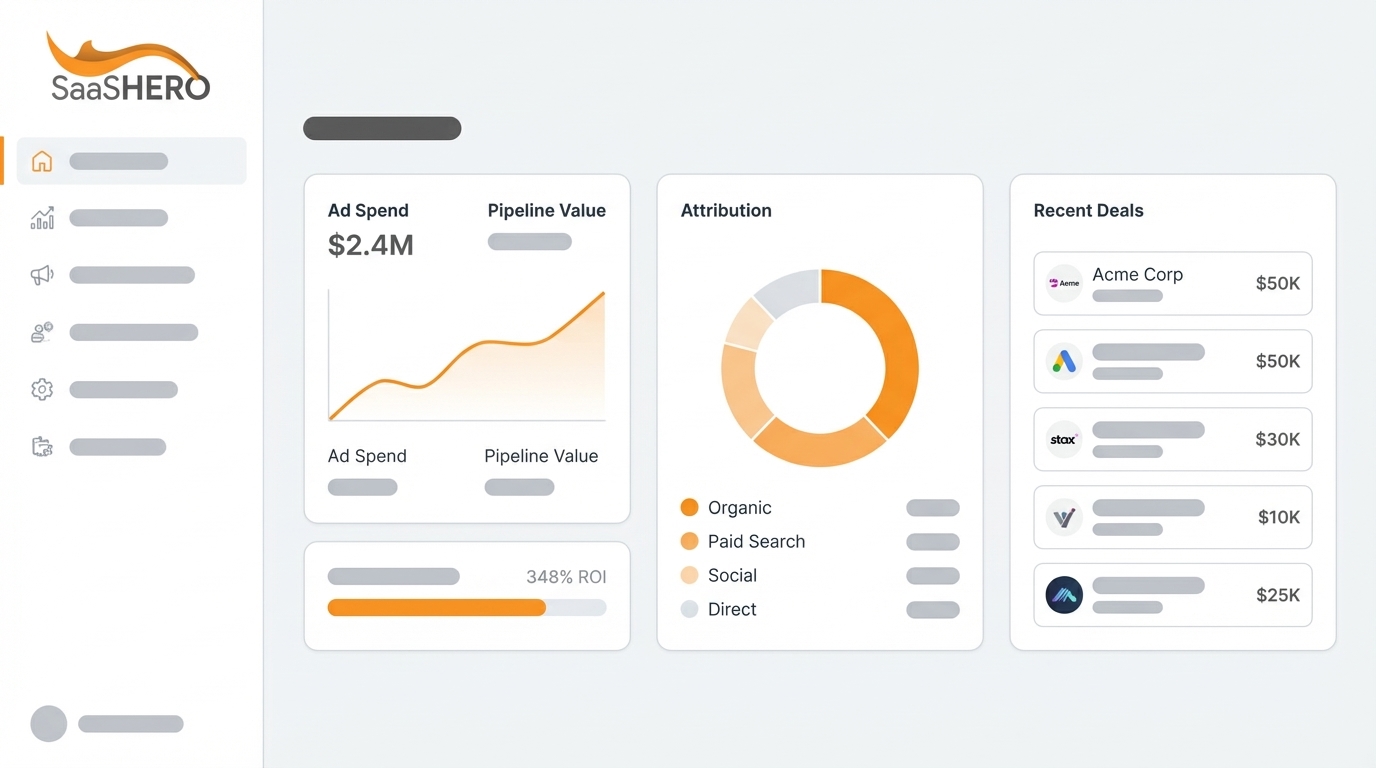Open the campaigns megaphone icon

click(x=42, y=274)
